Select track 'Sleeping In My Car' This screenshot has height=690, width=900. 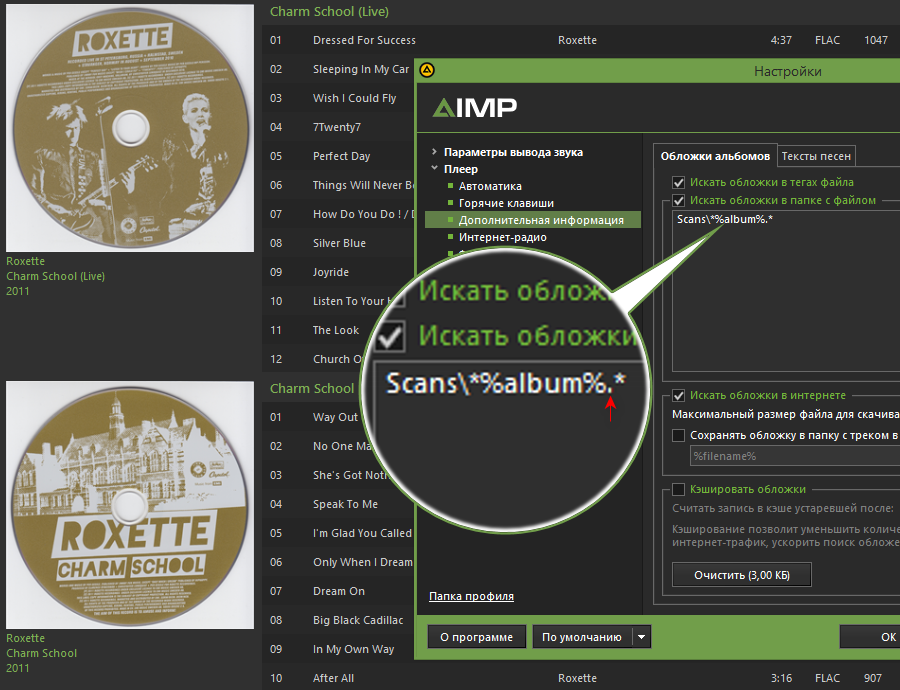click(360, 69)
